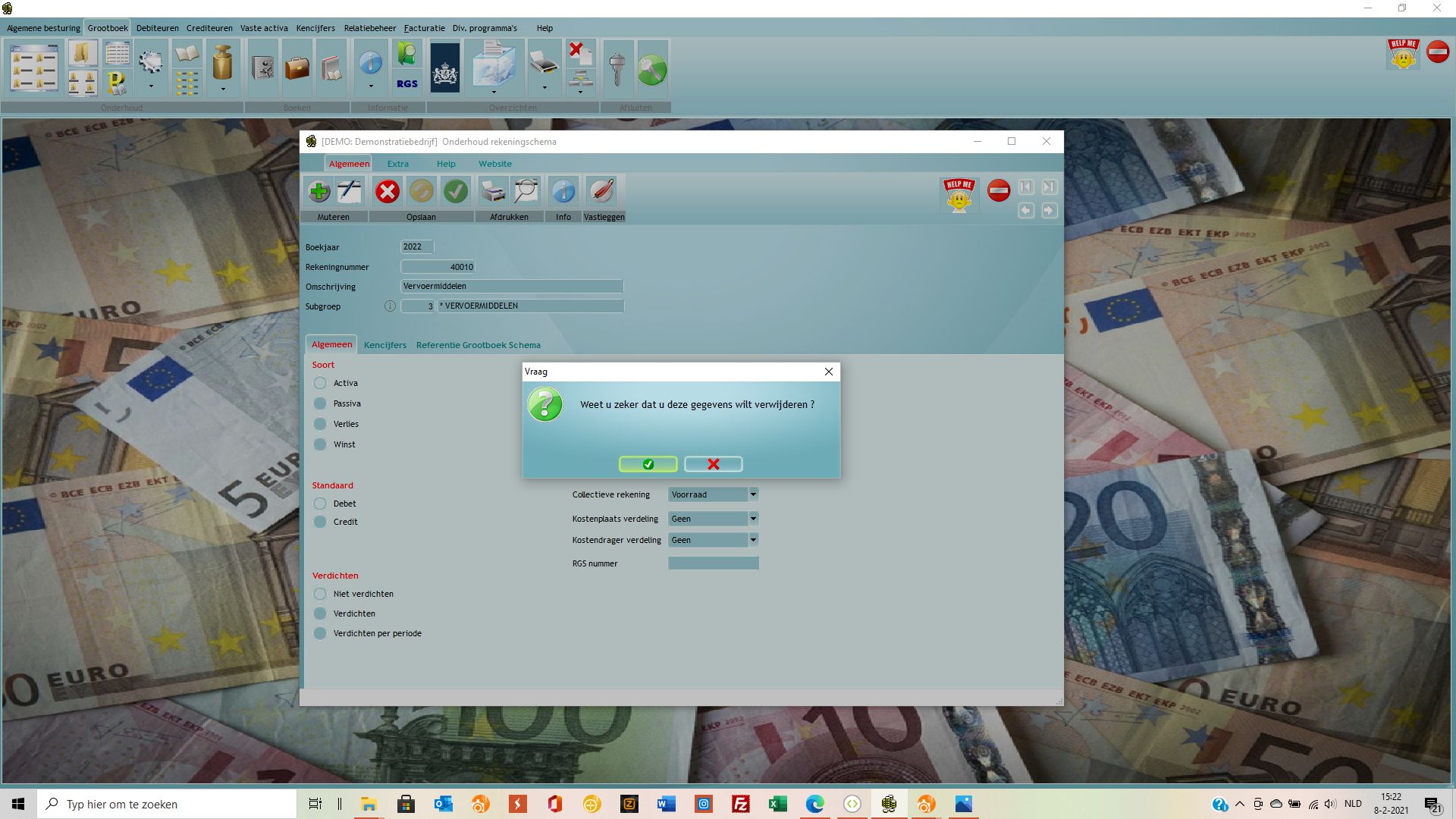Click the printer icon under Afdrukken
The width and height of the screenshot is (1456, 819).
click(x=493, y=191)
